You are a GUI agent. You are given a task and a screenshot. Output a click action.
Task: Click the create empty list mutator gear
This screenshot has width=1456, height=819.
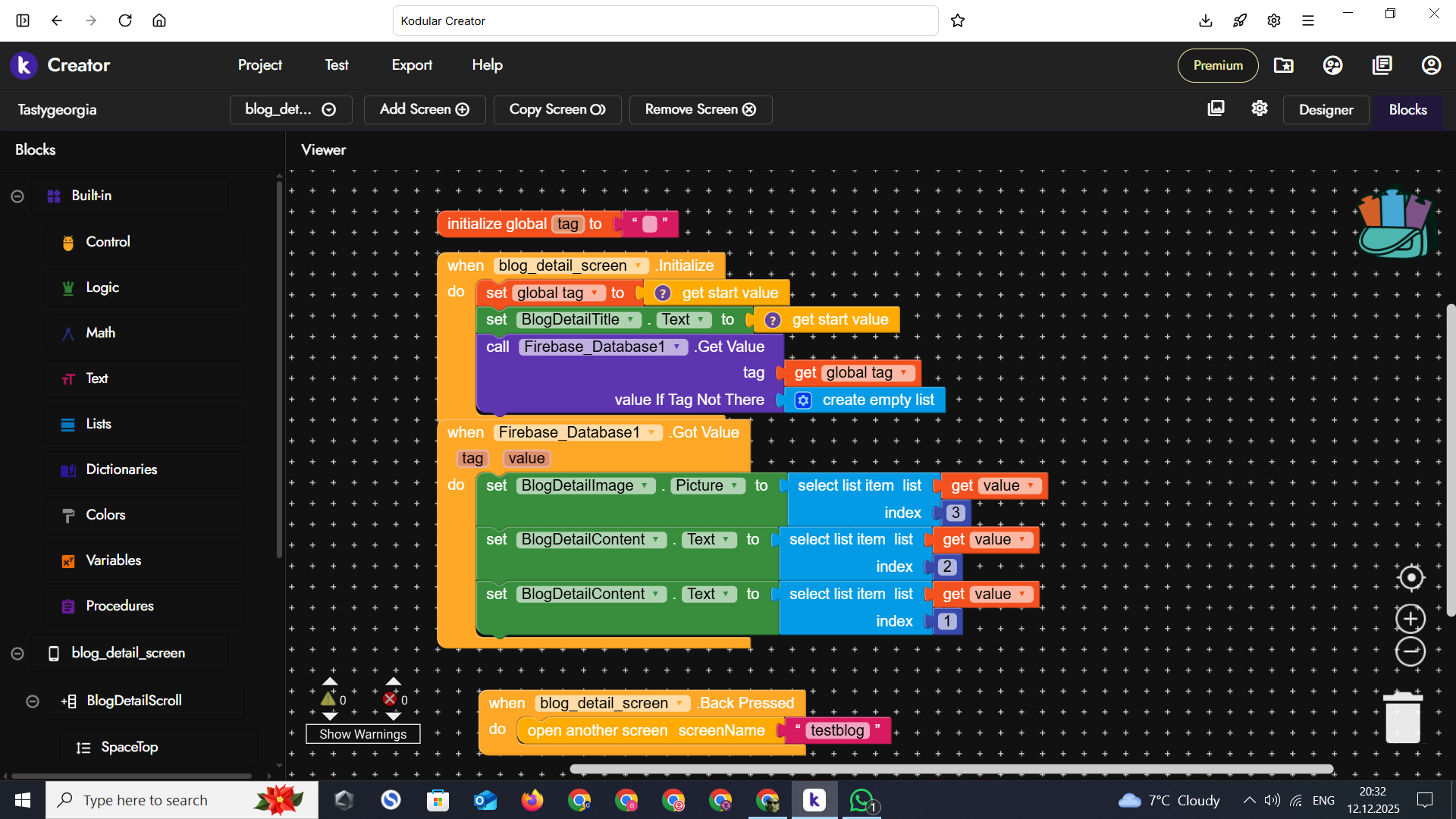pos(804,400)
